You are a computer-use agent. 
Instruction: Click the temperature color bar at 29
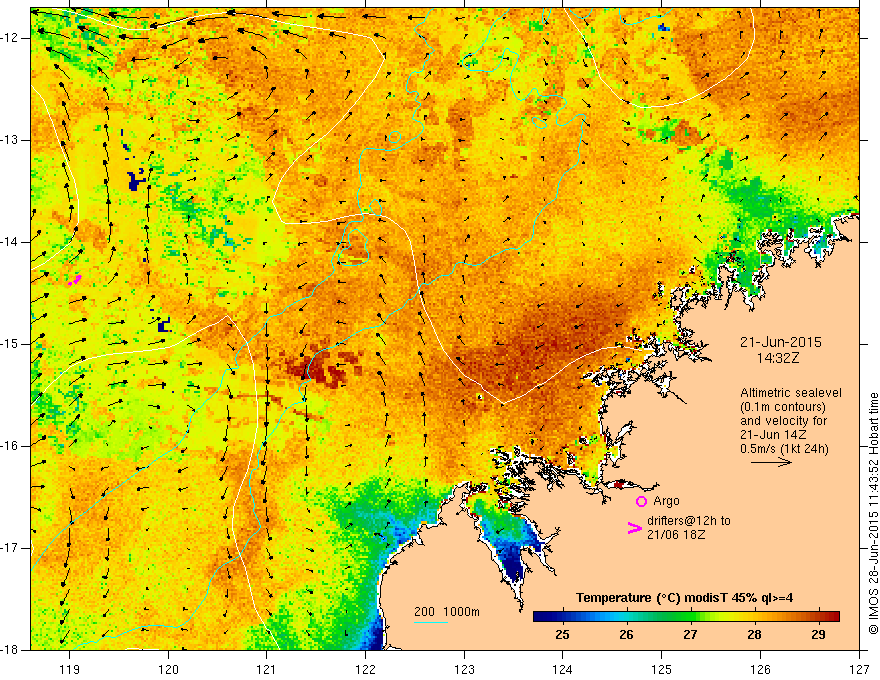(x=818, y=616)
